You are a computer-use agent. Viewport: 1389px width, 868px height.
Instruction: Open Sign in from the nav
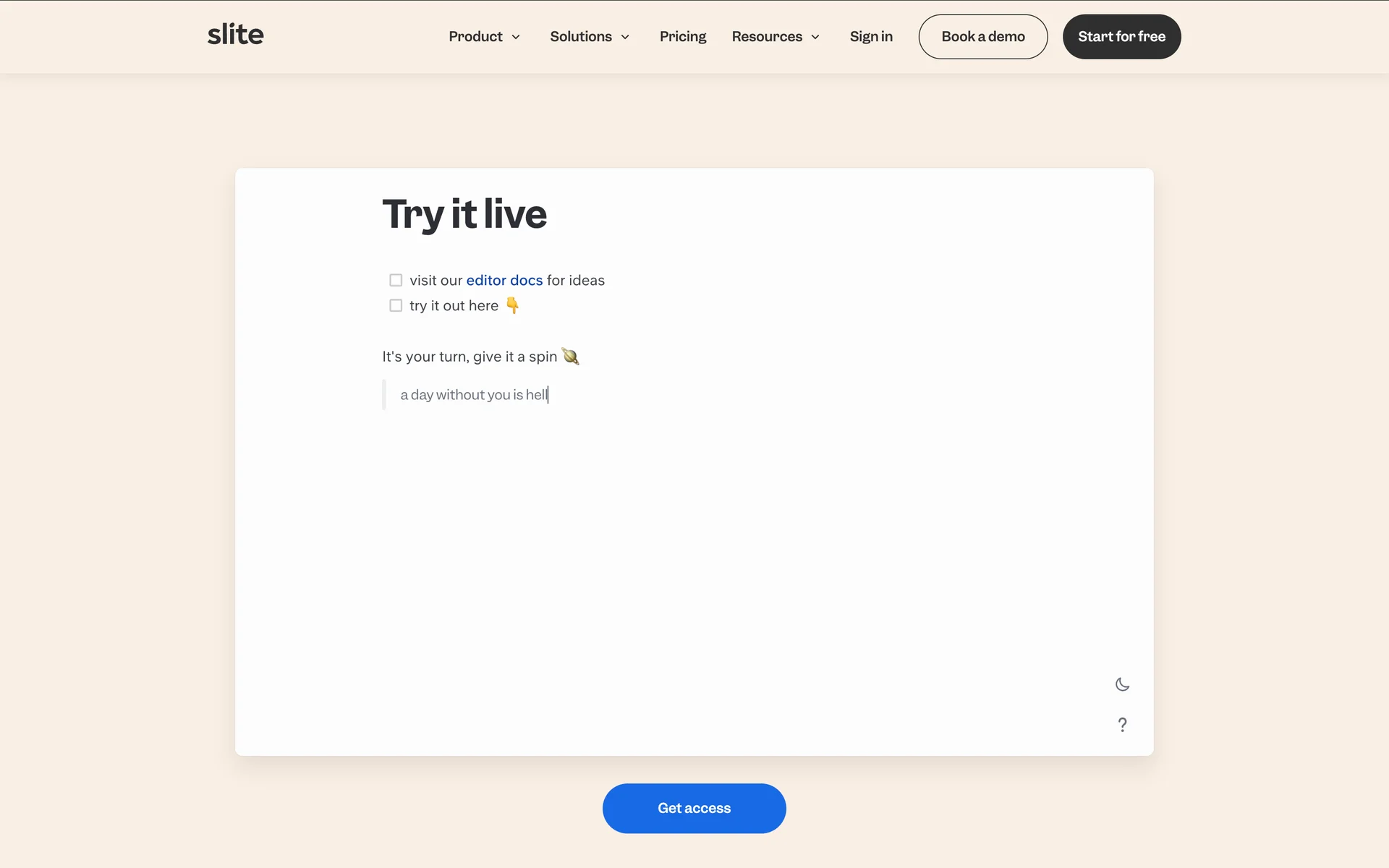coord(871,36)
